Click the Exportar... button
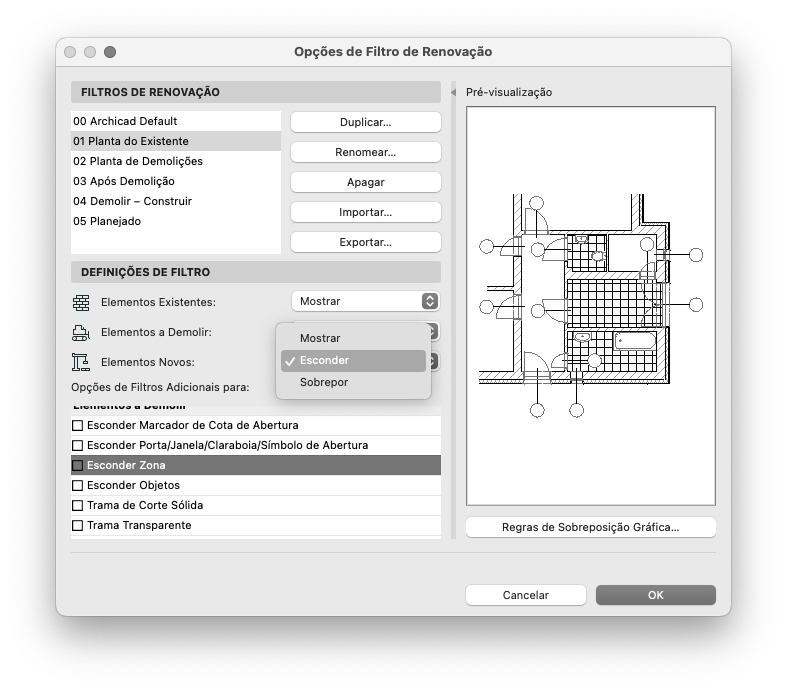The width and height of the screenshot is (787, 690). pos(366,242)
